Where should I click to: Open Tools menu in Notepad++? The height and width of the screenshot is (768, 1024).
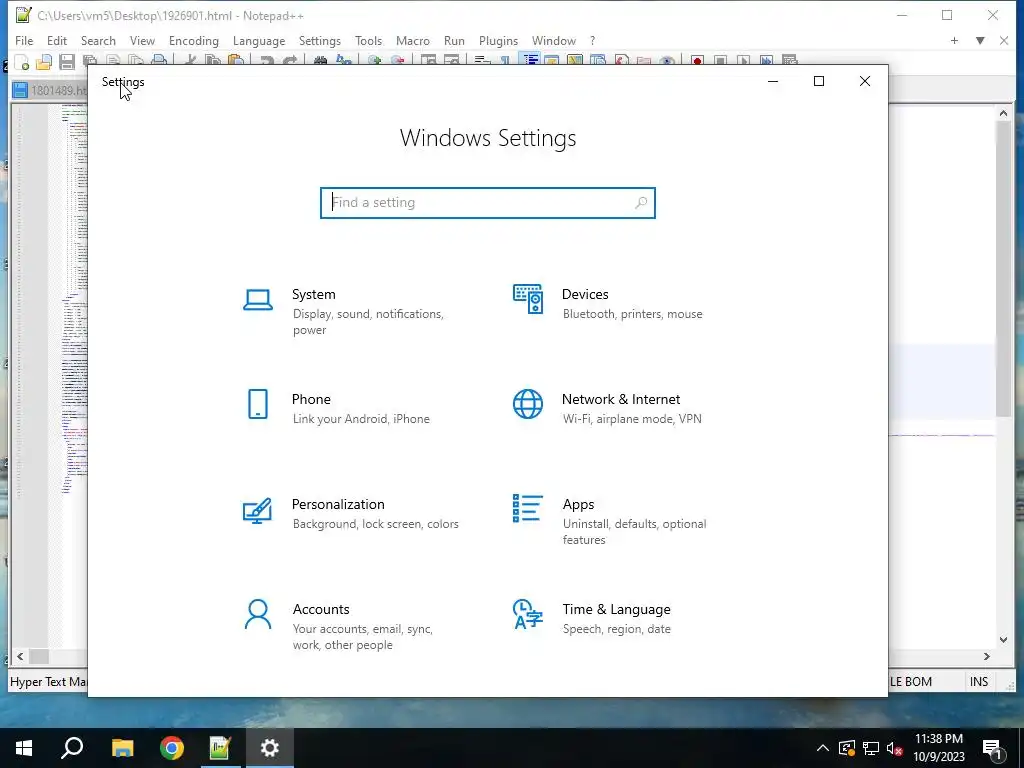(368, 40)
